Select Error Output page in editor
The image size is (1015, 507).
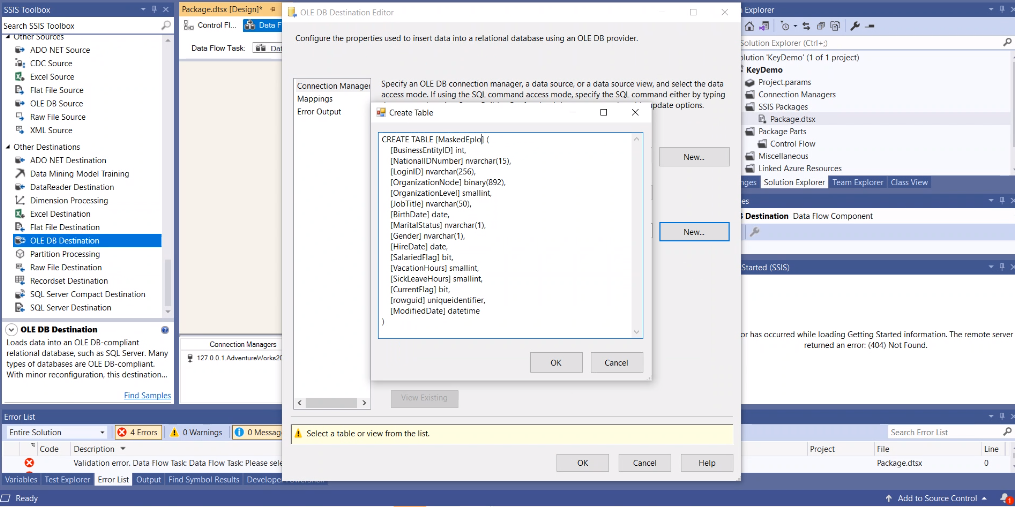319,111
